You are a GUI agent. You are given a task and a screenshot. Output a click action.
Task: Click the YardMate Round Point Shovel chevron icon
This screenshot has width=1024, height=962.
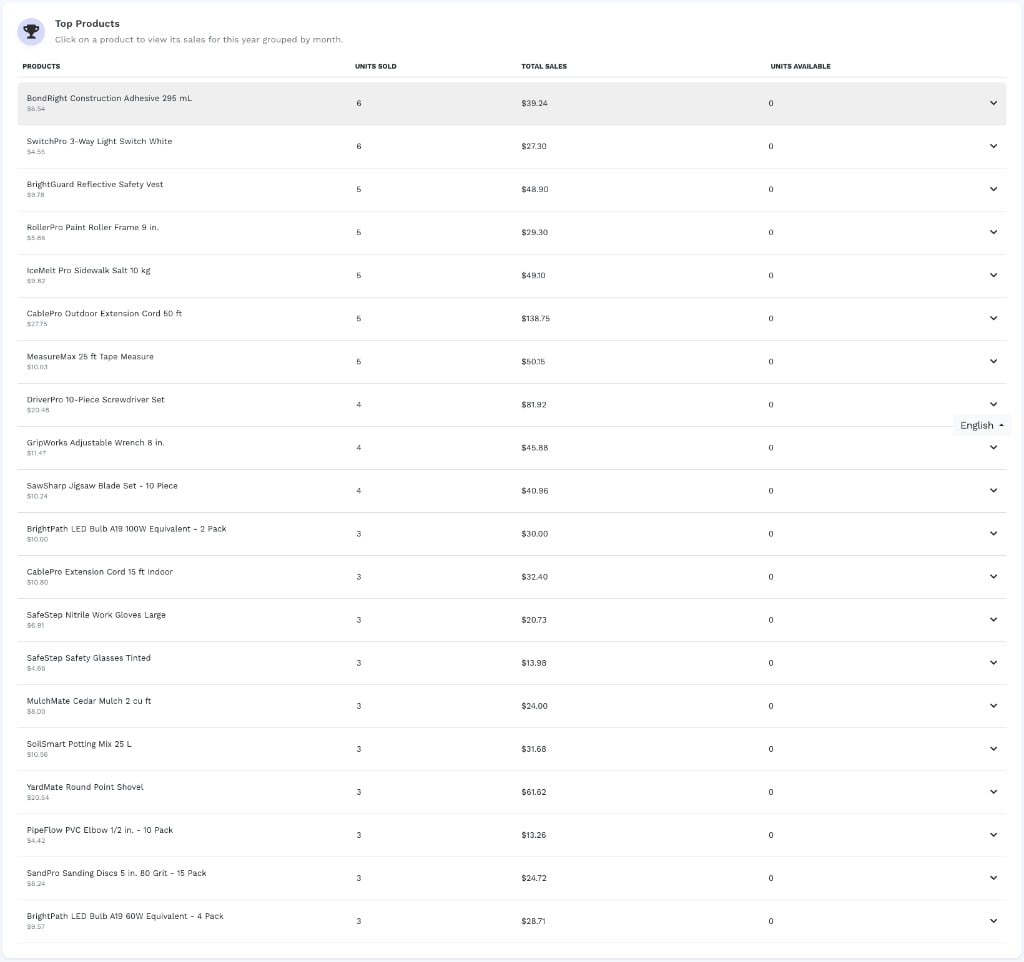point(993,792)
